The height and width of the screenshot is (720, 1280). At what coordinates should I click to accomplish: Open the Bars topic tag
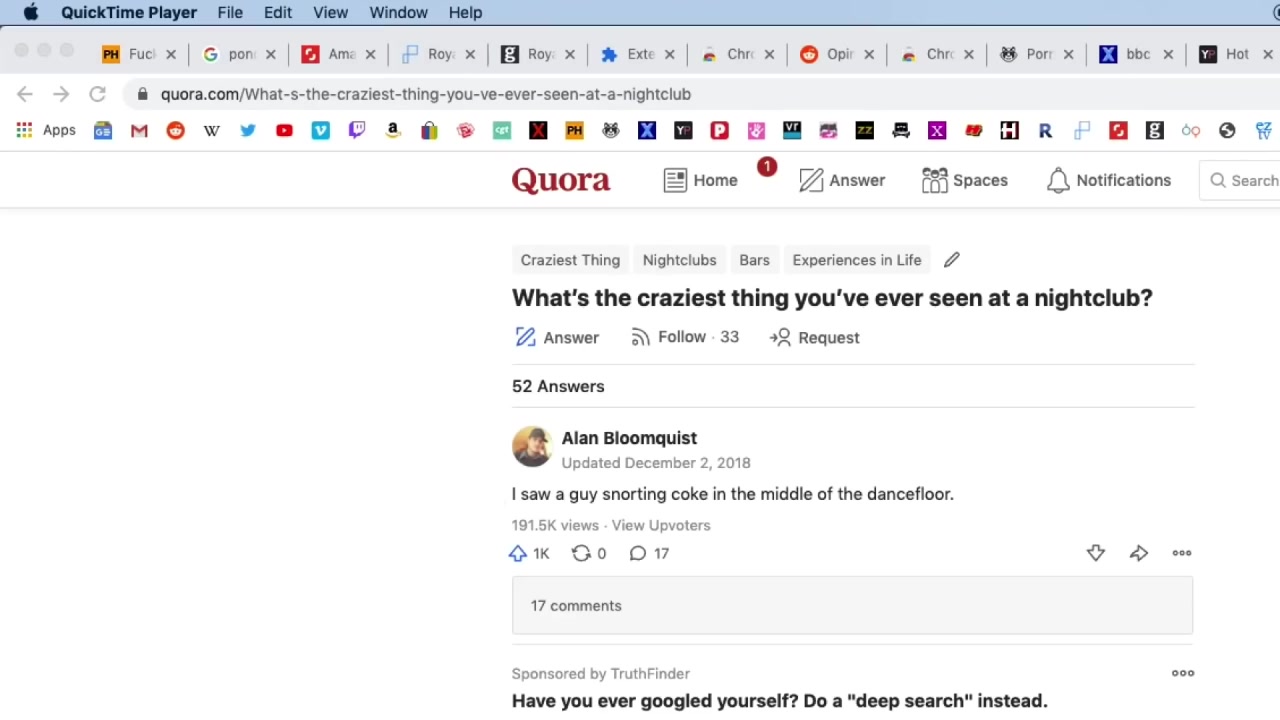754,260
